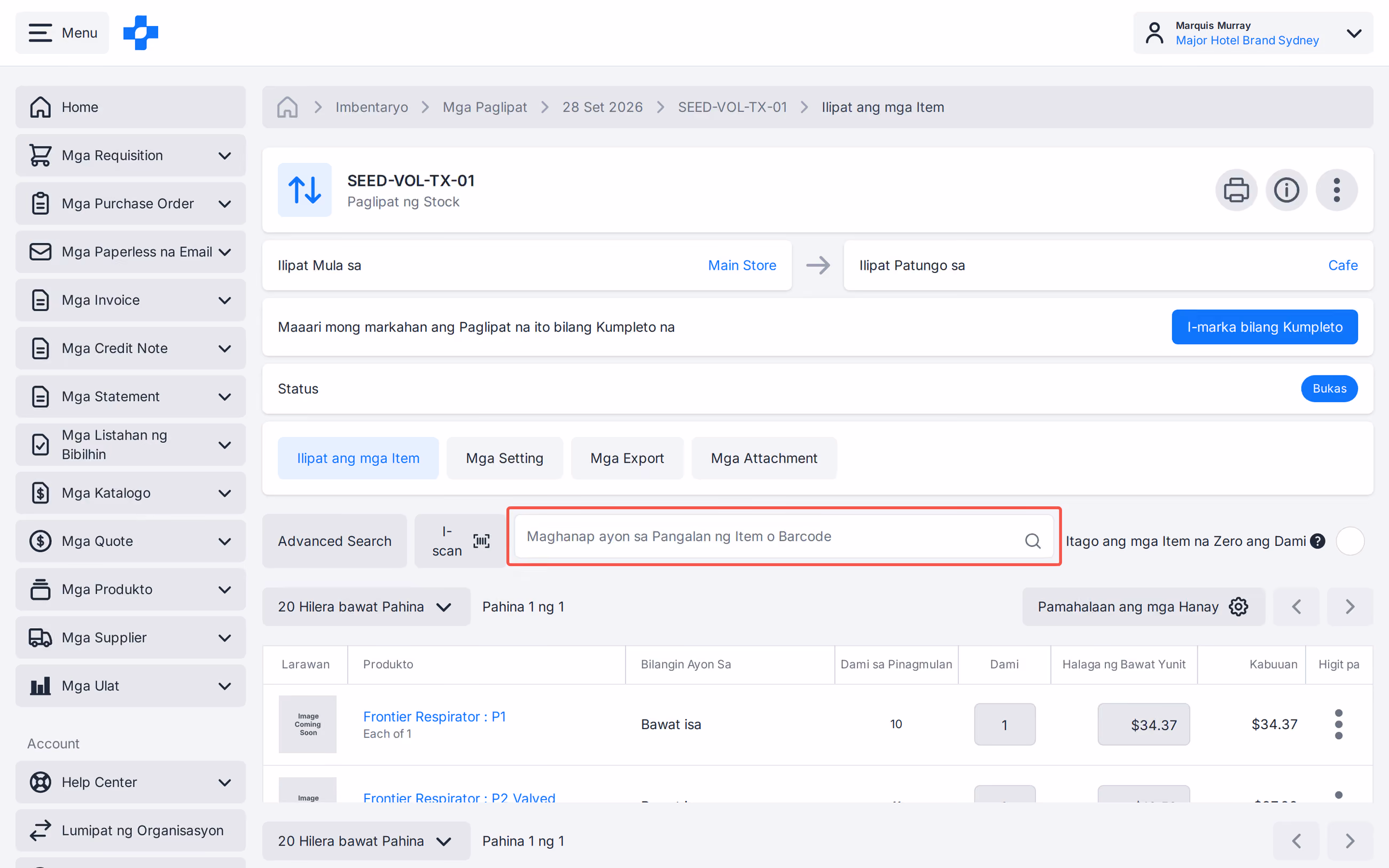Image resolution: width=1389 pixels, height=868 pixels.
Task: Open the Cafe destination link
Action: click(x=1343, y=265)
